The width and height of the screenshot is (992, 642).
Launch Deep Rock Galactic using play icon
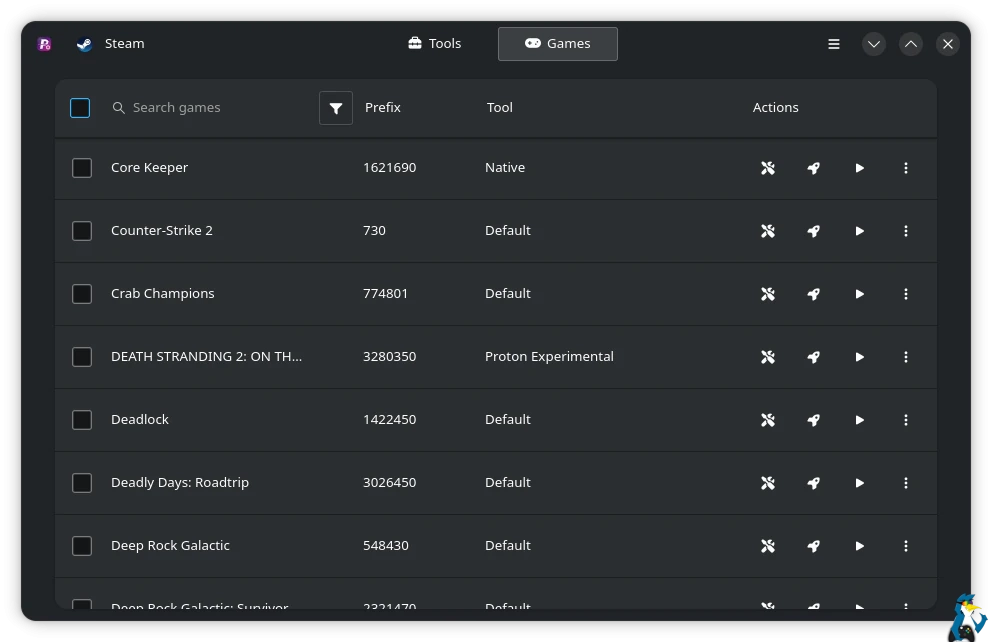(859, 545)
